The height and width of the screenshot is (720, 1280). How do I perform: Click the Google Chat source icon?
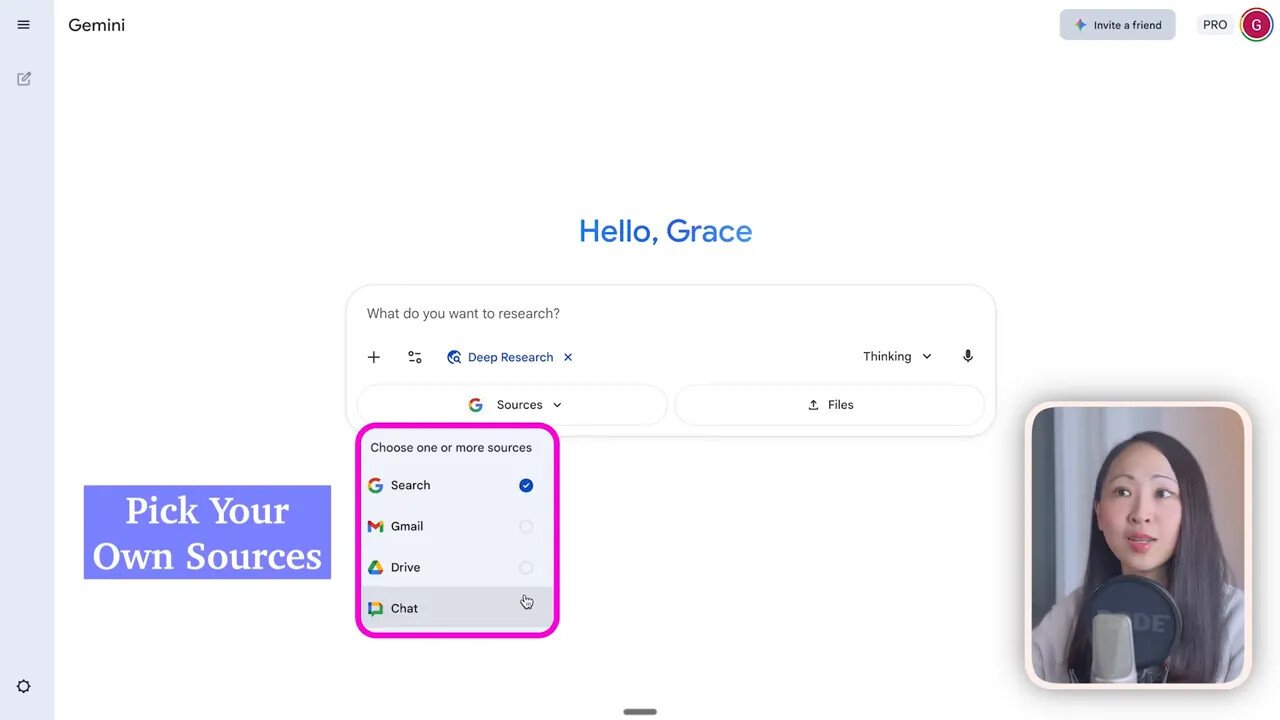tap(375, 608)
